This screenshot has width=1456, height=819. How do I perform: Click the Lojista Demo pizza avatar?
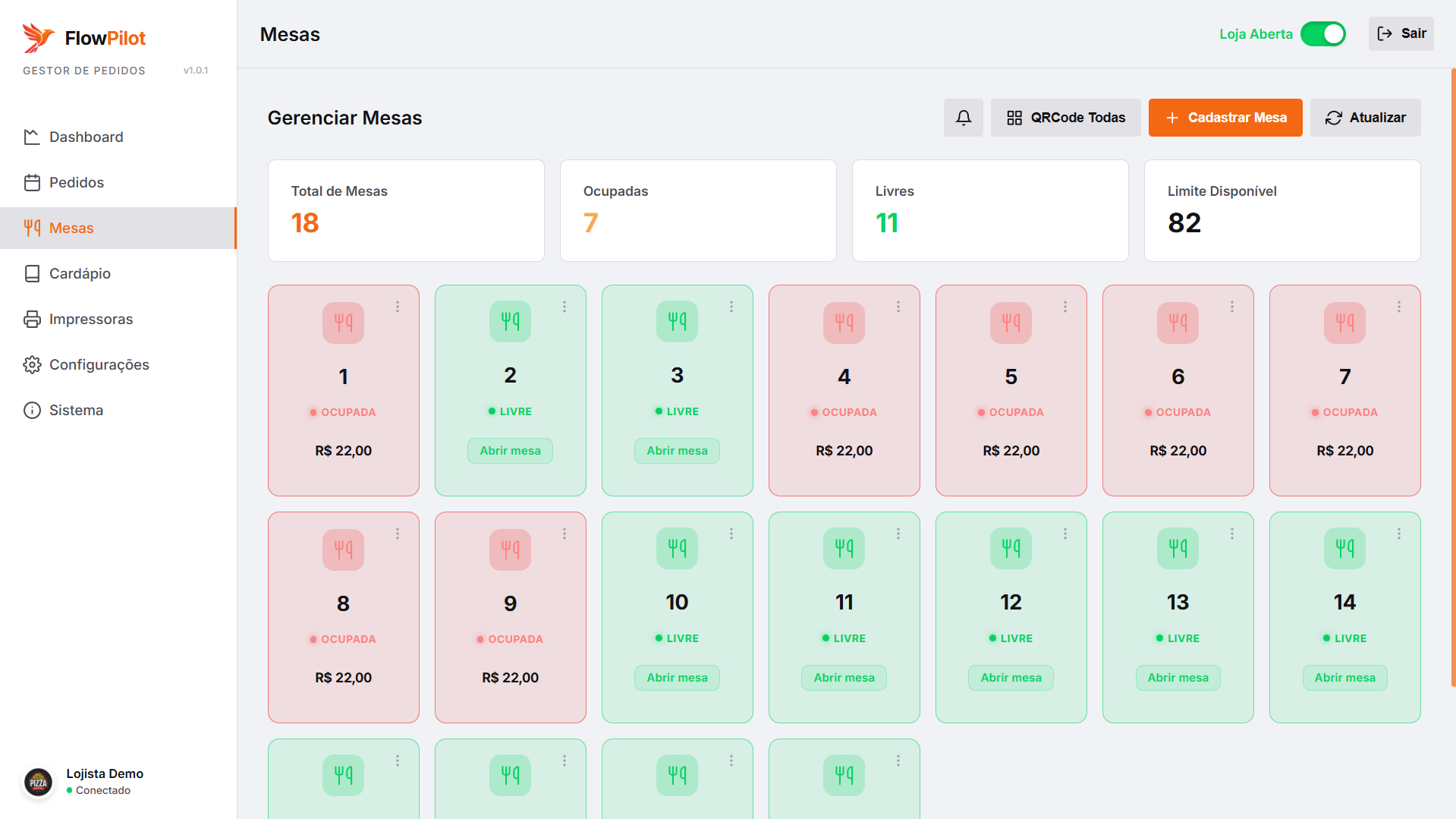pos(38,782)
